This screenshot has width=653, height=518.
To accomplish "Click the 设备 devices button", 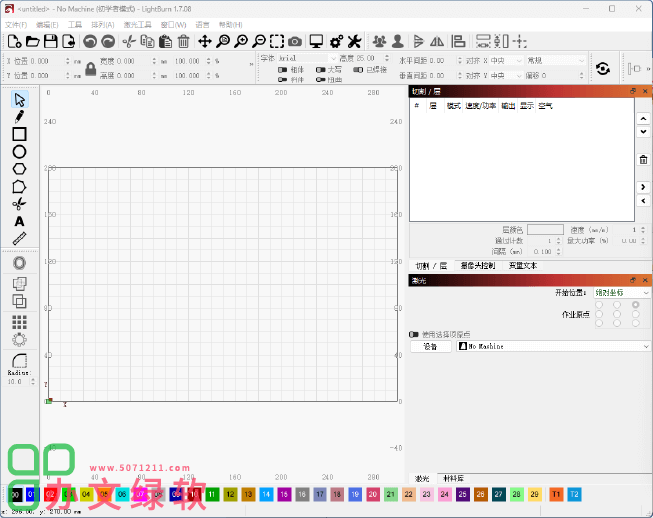I will pyautogui.click(x=431, y=346).
